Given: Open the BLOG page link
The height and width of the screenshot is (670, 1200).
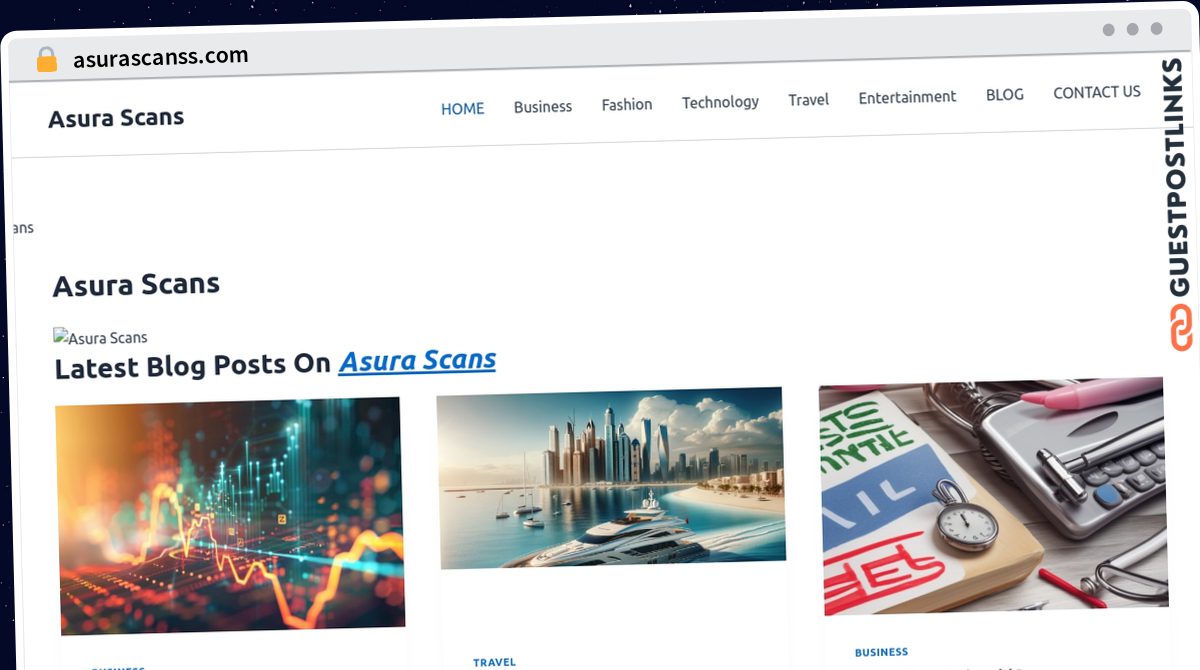Looking at the screenshot, I should (x=1005, y=95).
